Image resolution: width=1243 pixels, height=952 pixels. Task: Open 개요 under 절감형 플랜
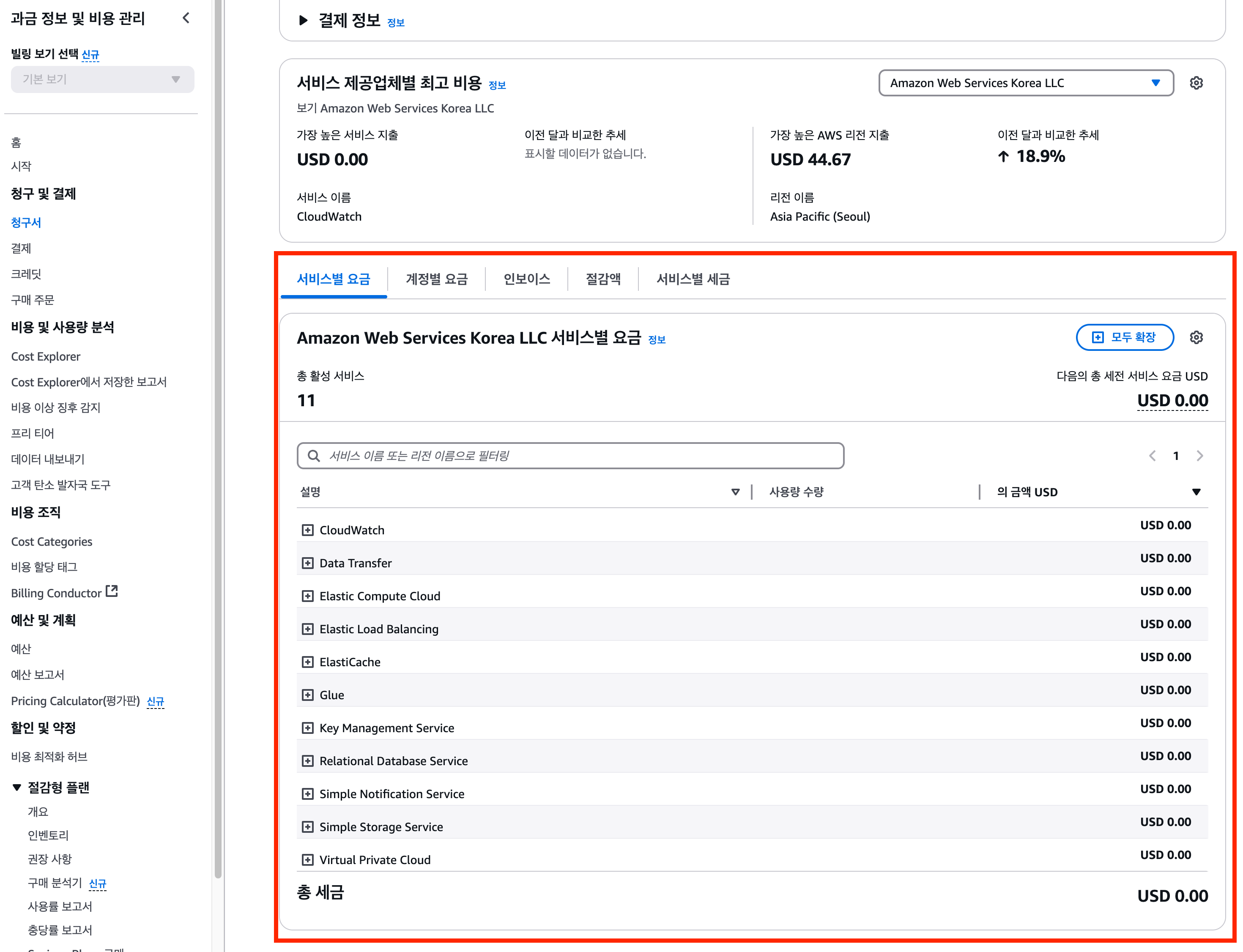click(x=38, y=812)
